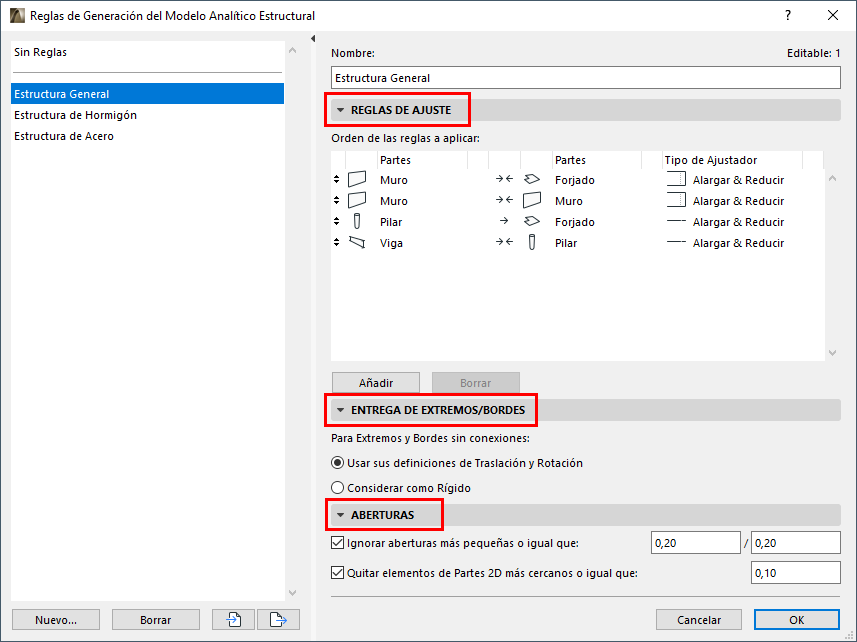Screen dimensions: 857x642
Task: Click the 'Nuevo...' button
Action: coord(56,620)
